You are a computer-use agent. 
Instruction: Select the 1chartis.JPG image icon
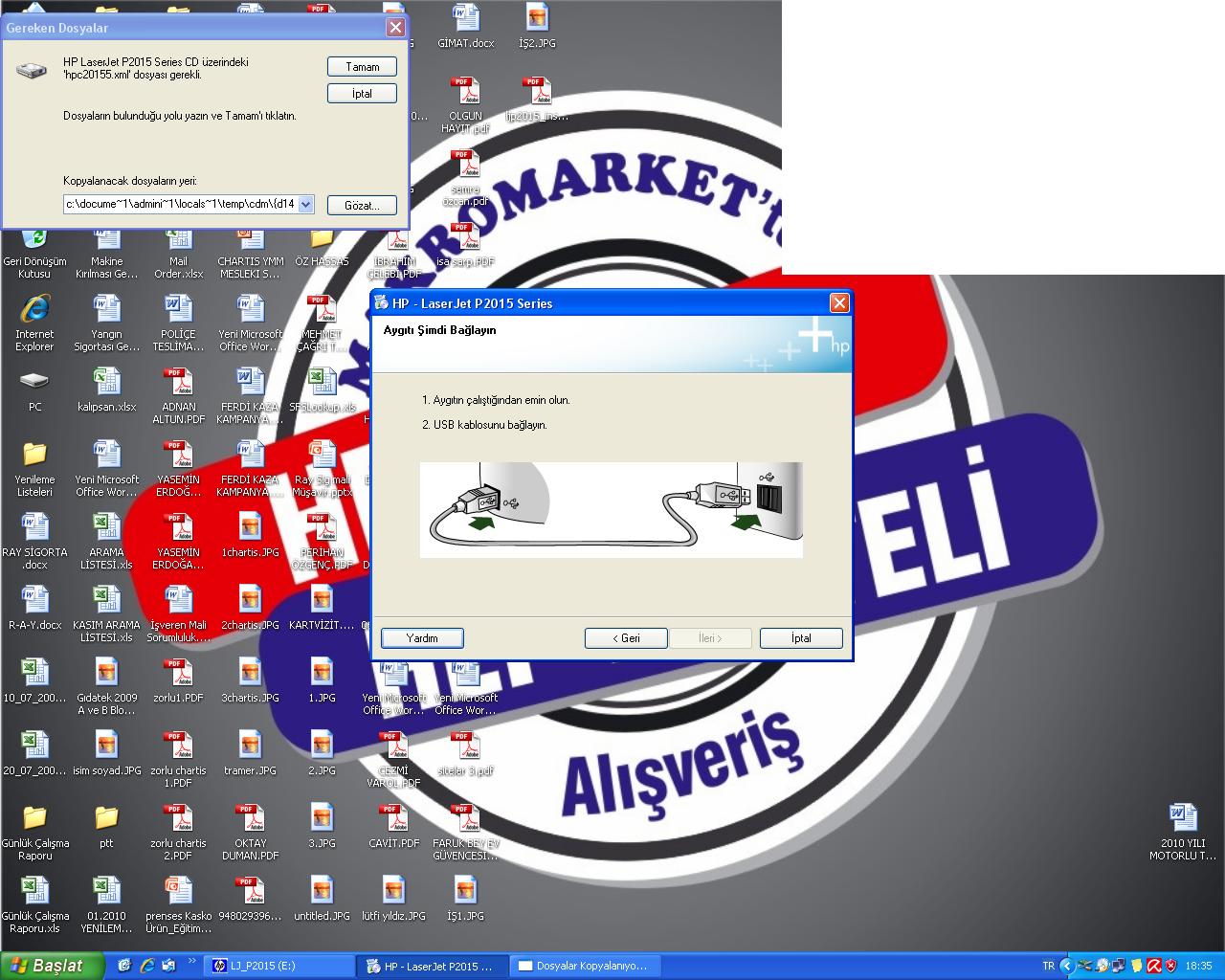pos(250,526)
